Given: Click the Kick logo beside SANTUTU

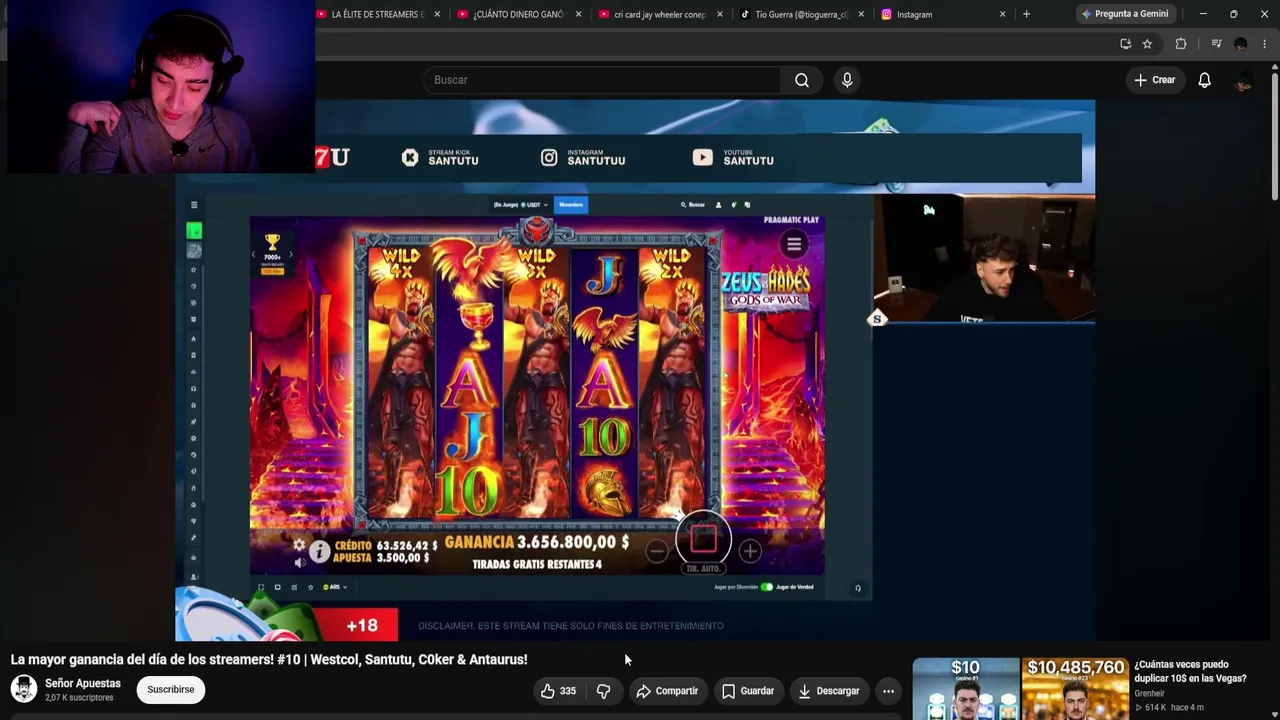Looking at the screenshot, I should point(410,158).
